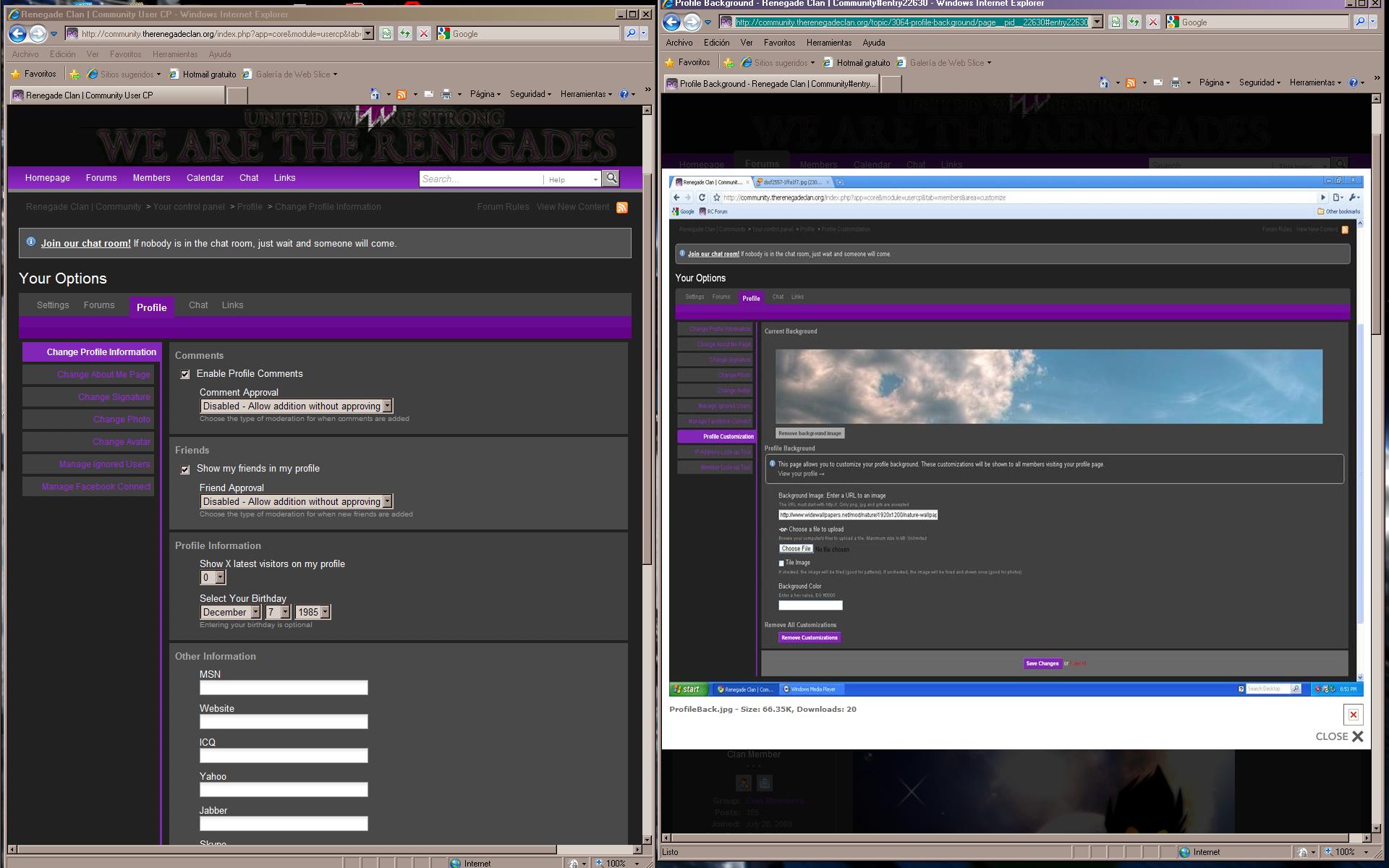The width and height of the screenshot is (1389, 868).
Task: Open Seguridad dropdown in Profile Background window
Action: click(x=1260, y=82)
